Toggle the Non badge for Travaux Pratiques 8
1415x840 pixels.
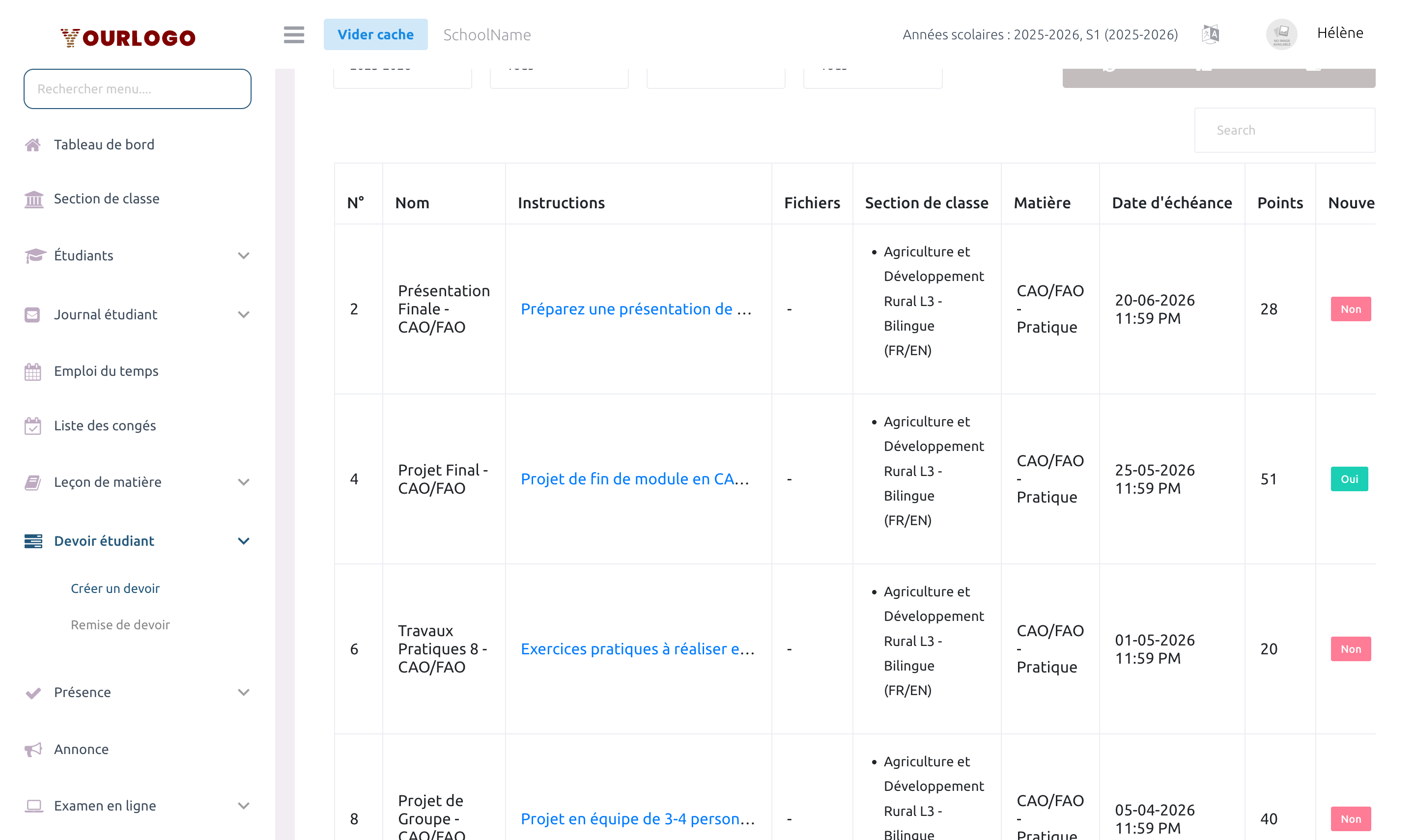click(x=1351, y=649)
